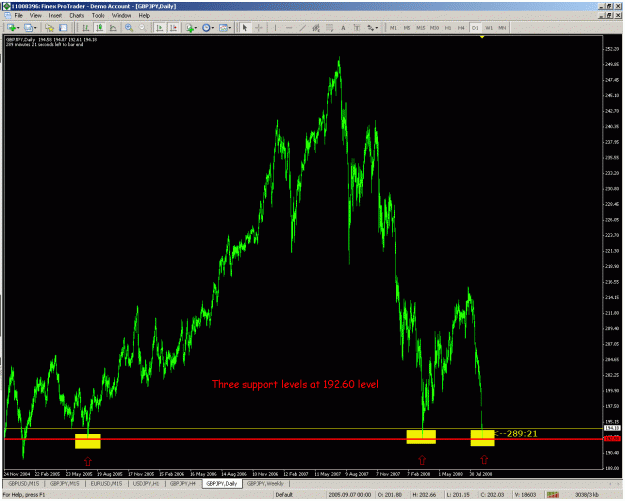Select the Crosshair tool

[x=259, y=28]
